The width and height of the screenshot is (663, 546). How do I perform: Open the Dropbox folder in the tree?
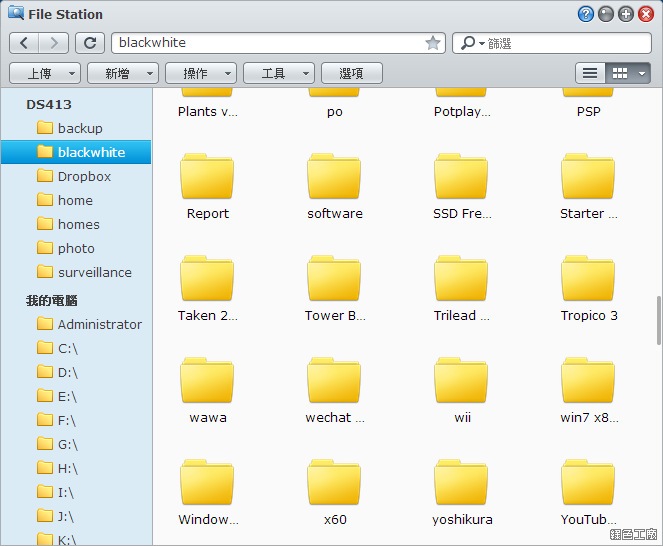coord(76,176)
